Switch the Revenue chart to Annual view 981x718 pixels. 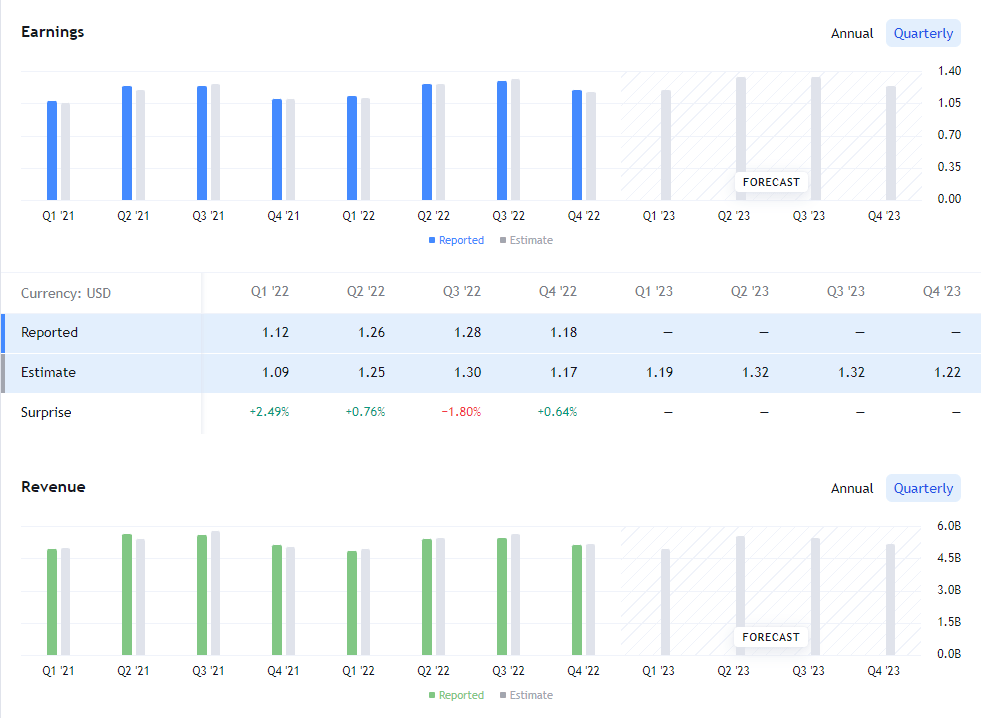851,488
